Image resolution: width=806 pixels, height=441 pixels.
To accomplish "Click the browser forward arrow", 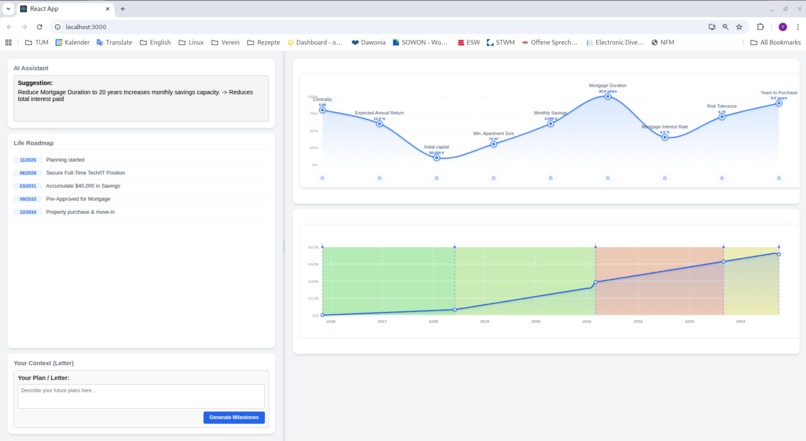I will [x=24, y=27].
